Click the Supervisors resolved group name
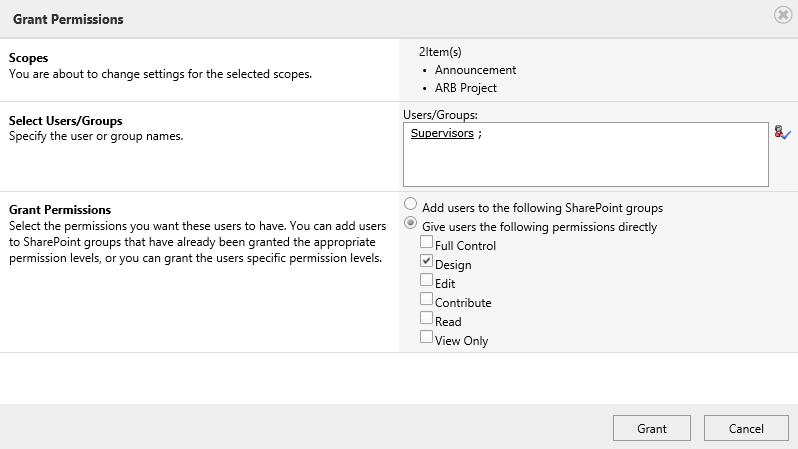This screenshot has height=449, width=798. click(x=442, y=133)
